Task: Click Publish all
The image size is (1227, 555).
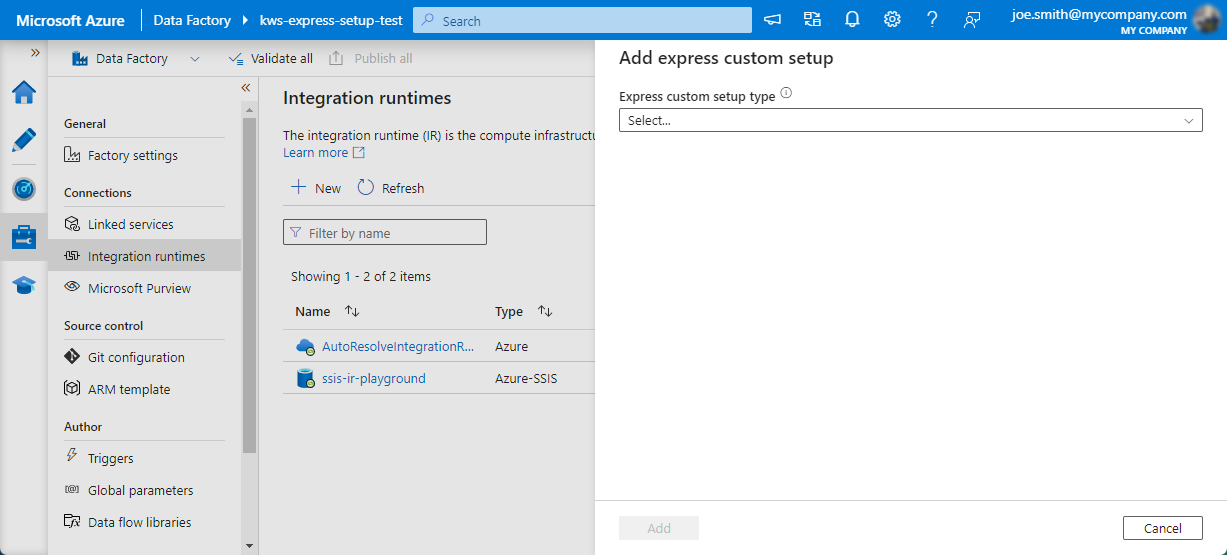Action: tap(371, 59)
